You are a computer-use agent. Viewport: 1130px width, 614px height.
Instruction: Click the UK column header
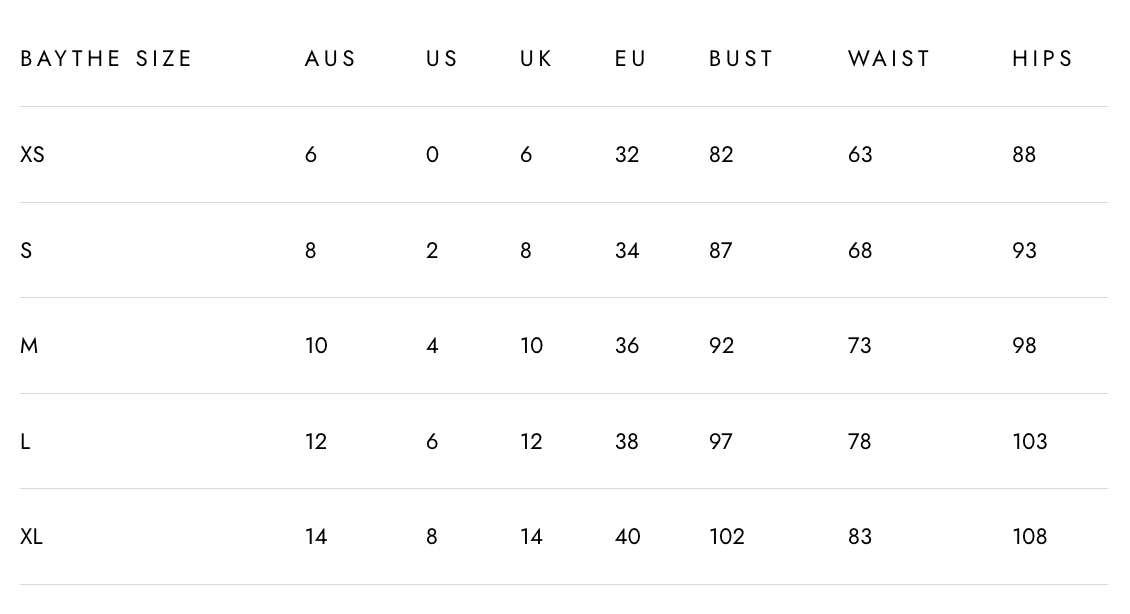pos(536,59)
